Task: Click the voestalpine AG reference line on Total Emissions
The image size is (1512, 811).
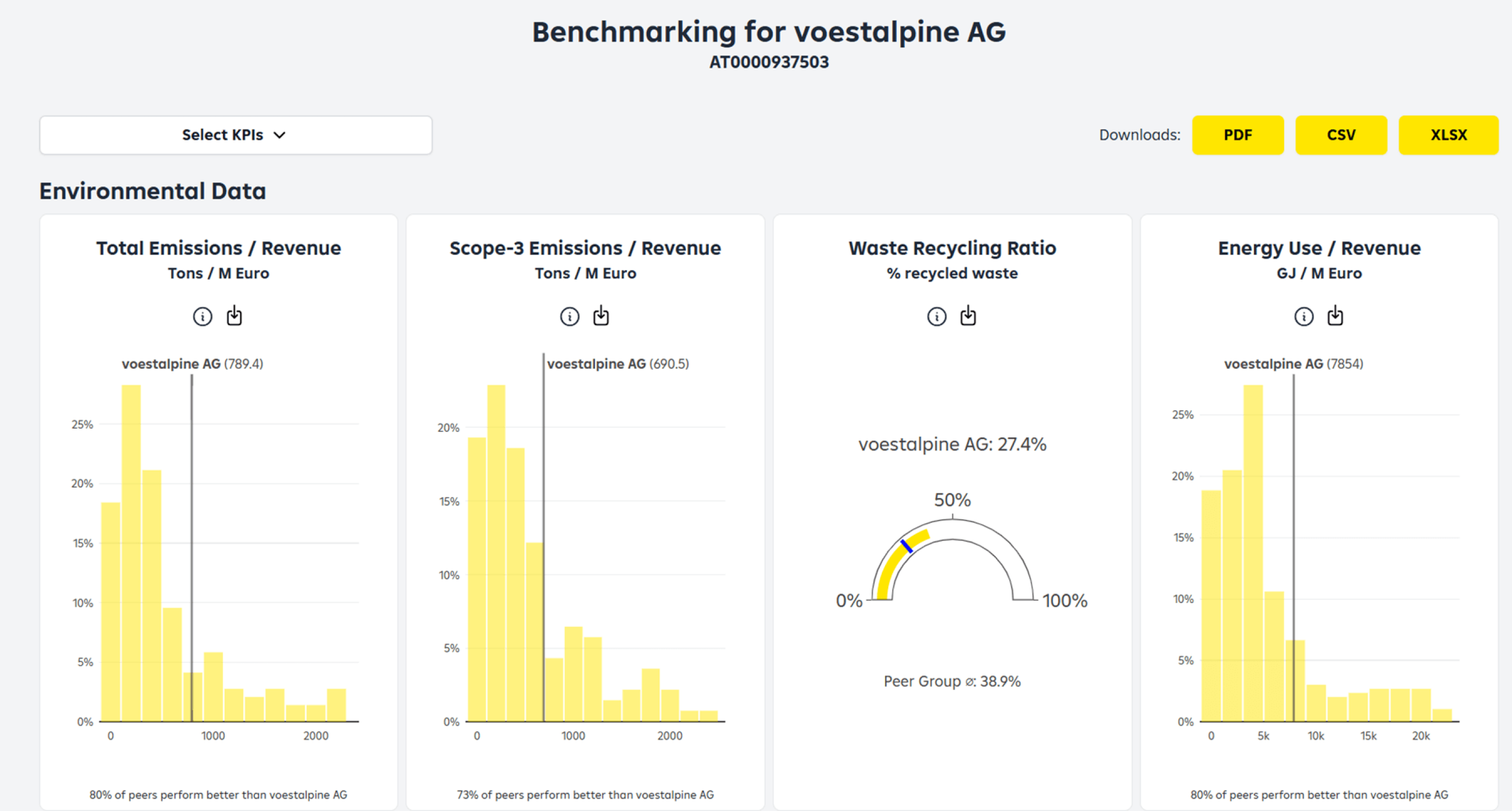Action: click(x=192, y=557)
